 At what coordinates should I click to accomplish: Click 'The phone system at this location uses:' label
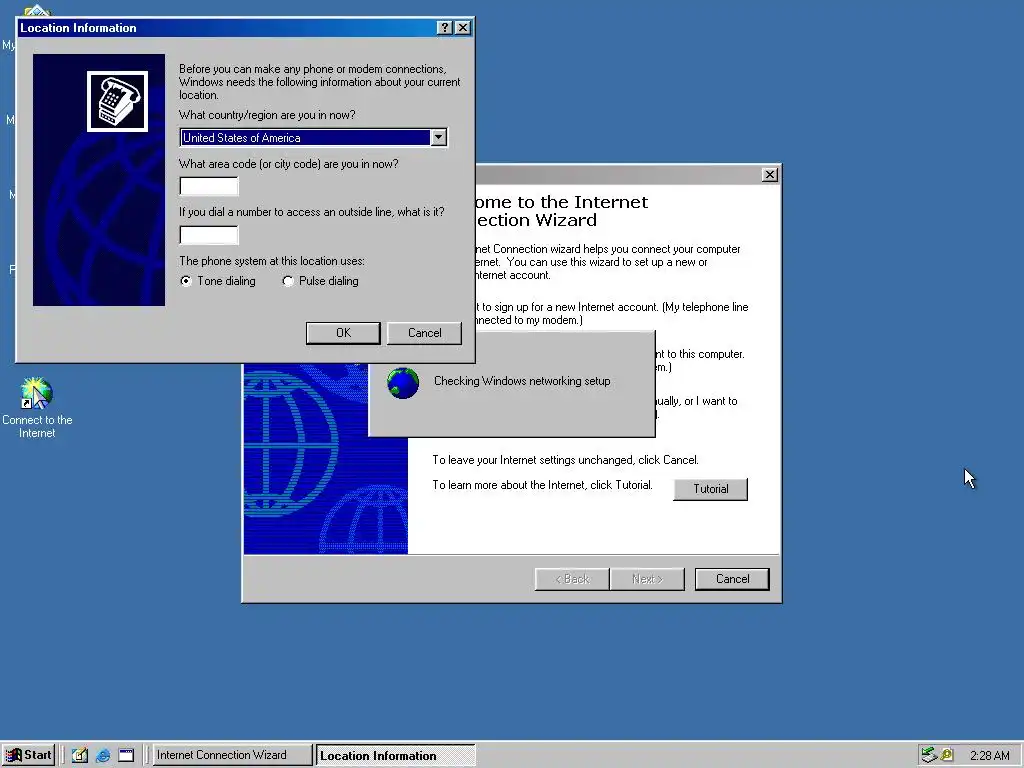[x=272, y=261]
